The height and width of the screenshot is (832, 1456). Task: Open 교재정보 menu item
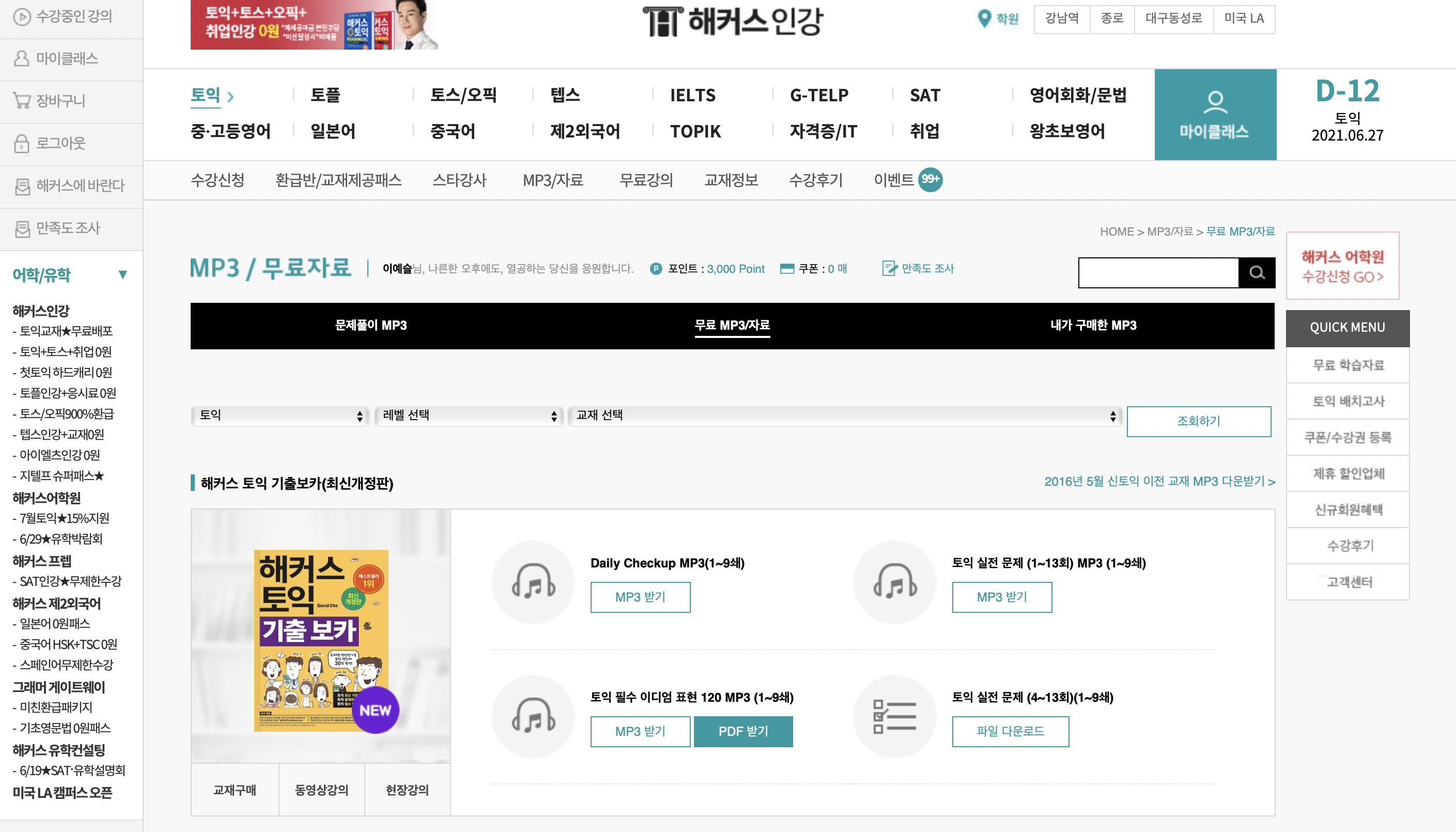click(731, 180)
